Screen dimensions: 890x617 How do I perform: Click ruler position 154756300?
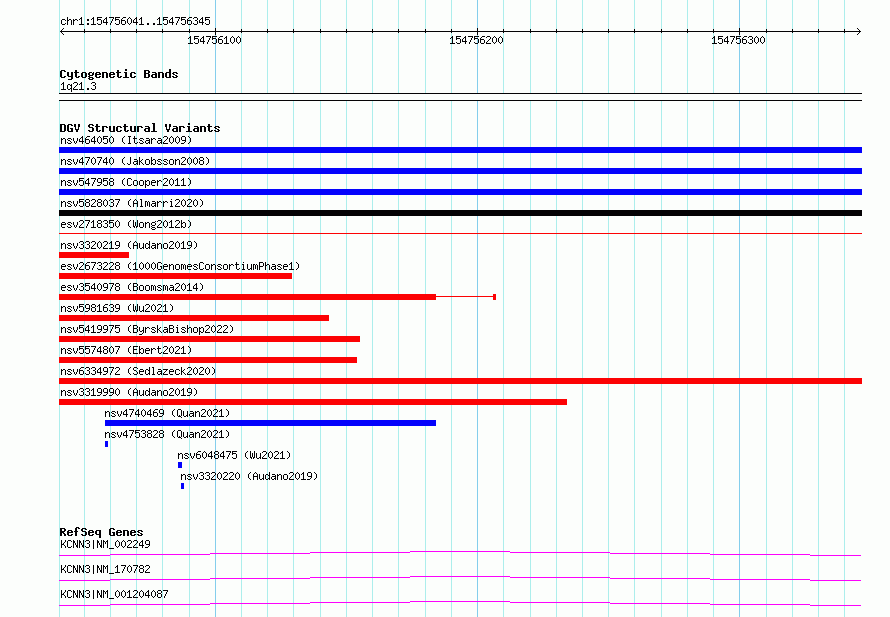tap(738, 40)
